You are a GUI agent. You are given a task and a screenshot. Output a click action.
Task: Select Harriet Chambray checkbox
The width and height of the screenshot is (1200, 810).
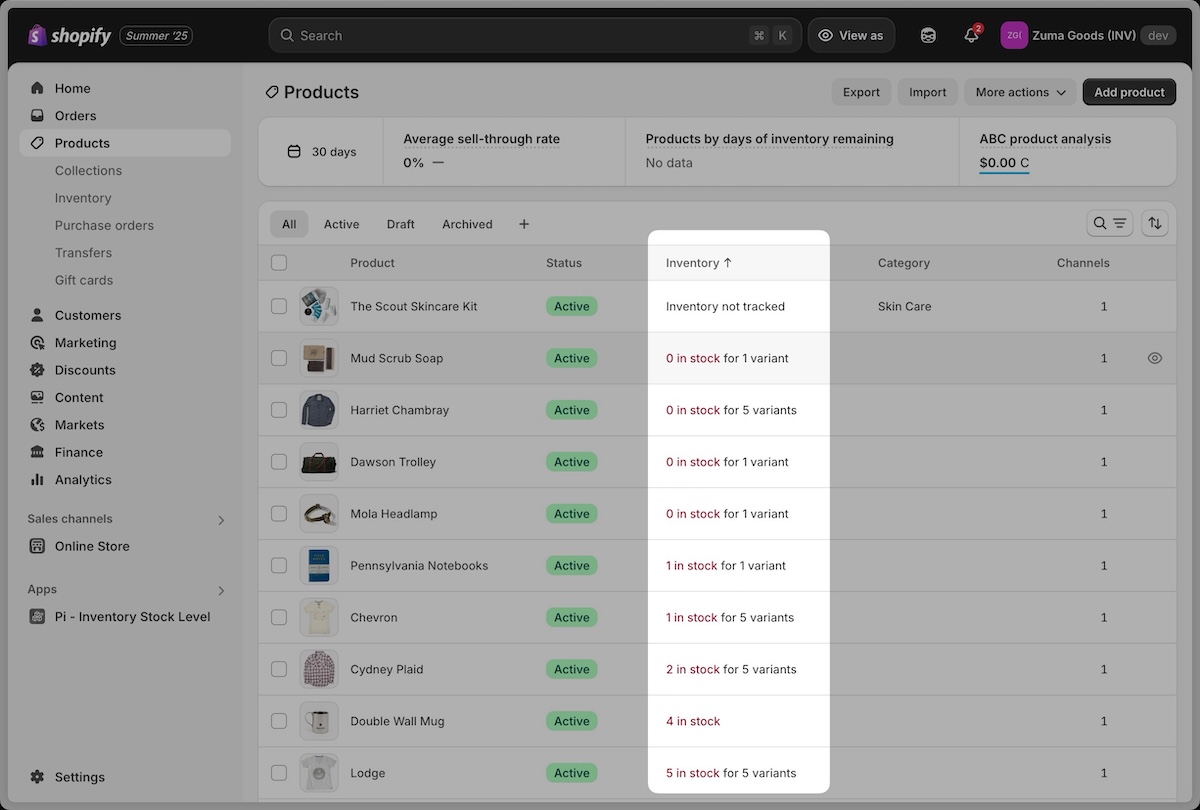pos(279,410)
